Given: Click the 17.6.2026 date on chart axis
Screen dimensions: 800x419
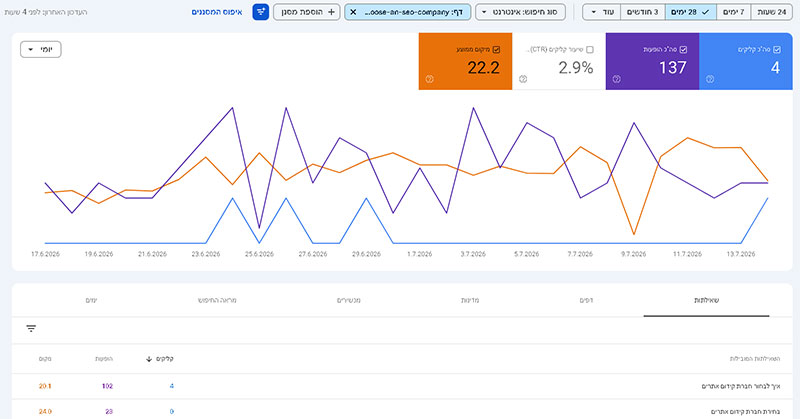Looking at the screenshot, I should coord(45,254).
